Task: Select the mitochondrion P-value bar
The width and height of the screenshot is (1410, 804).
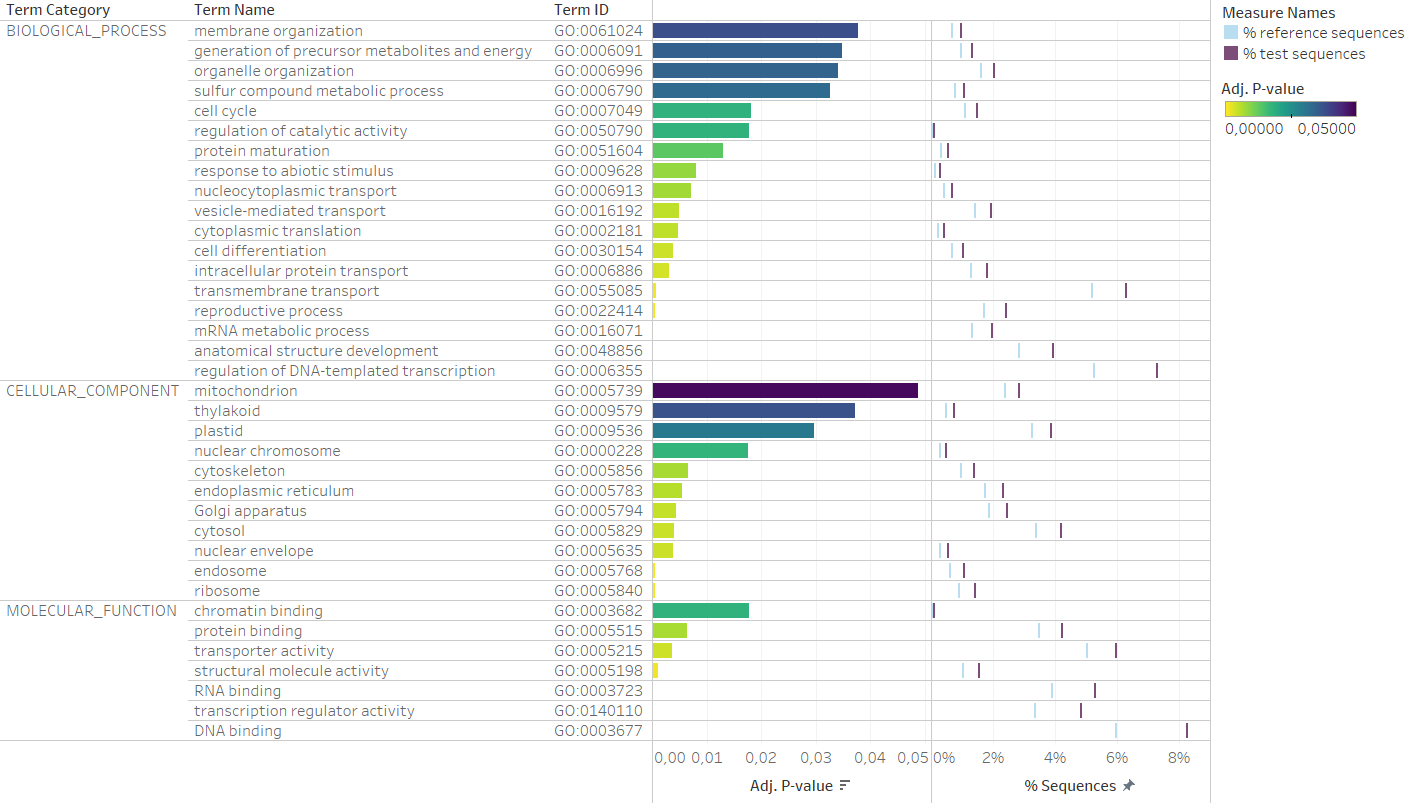Action: (x=785, y=391)
